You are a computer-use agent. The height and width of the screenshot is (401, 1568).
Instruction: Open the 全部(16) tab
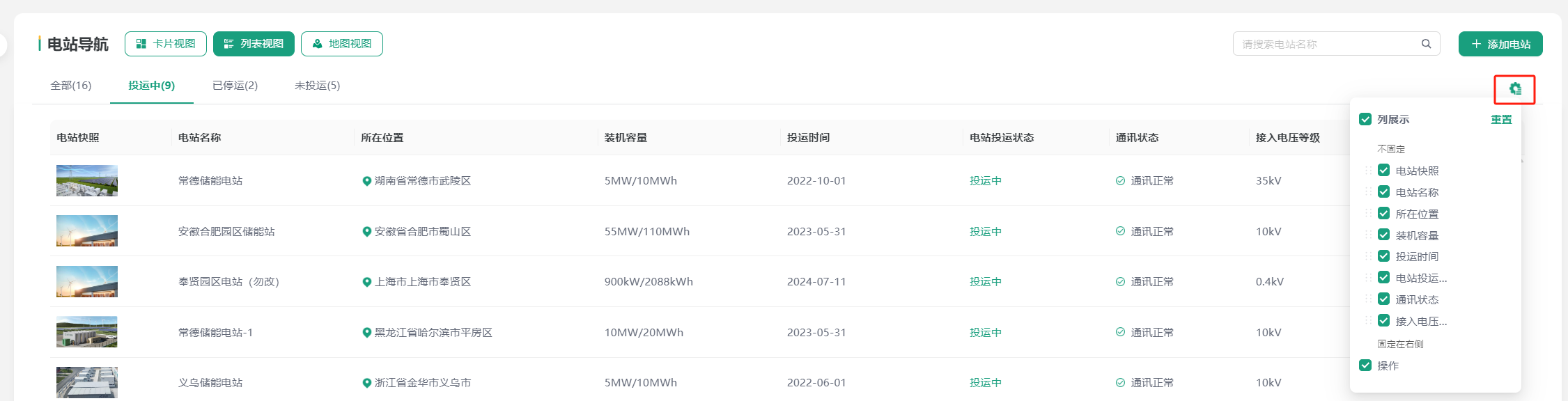click(71, 86)
